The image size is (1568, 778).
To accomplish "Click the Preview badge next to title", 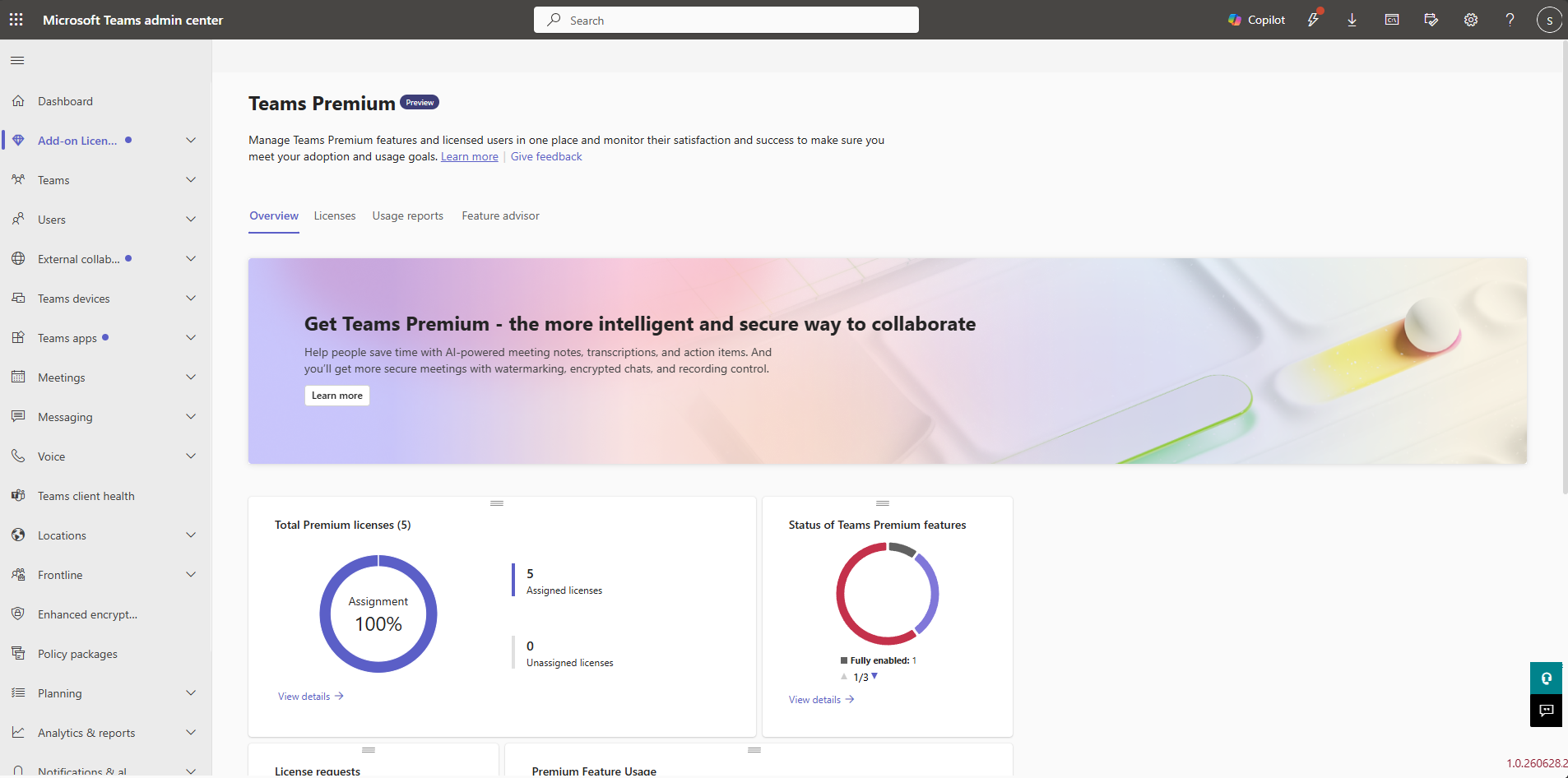I will (x=420, y=103).
